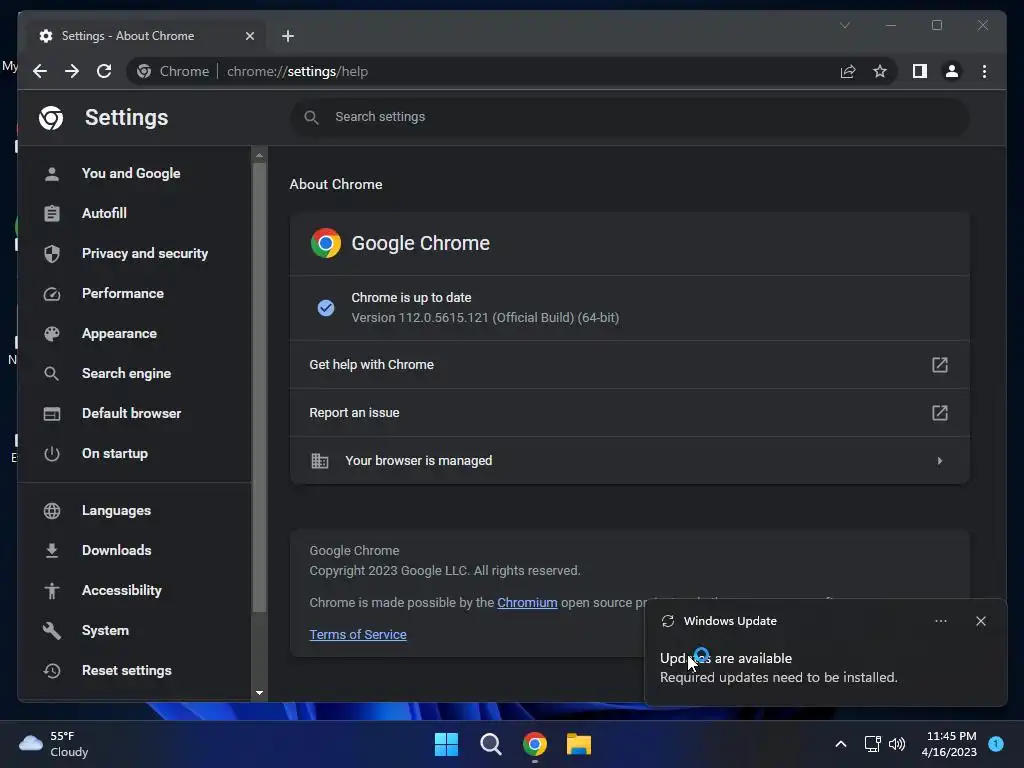This screenshot has width=1024, height=768.
Task: Select Performance in the sidebar
Action: (122, 293)
